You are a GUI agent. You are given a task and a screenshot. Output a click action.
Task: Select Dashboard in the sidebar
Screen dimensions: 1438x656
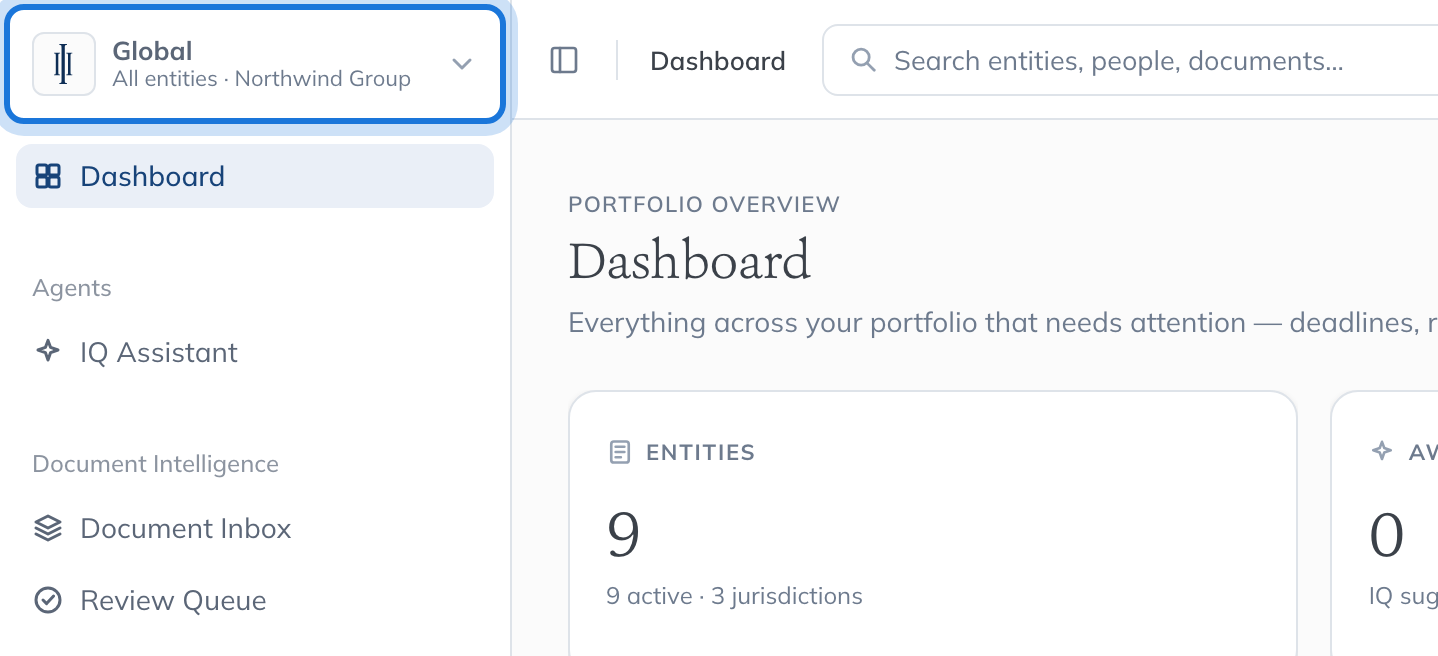click(255, 176)
